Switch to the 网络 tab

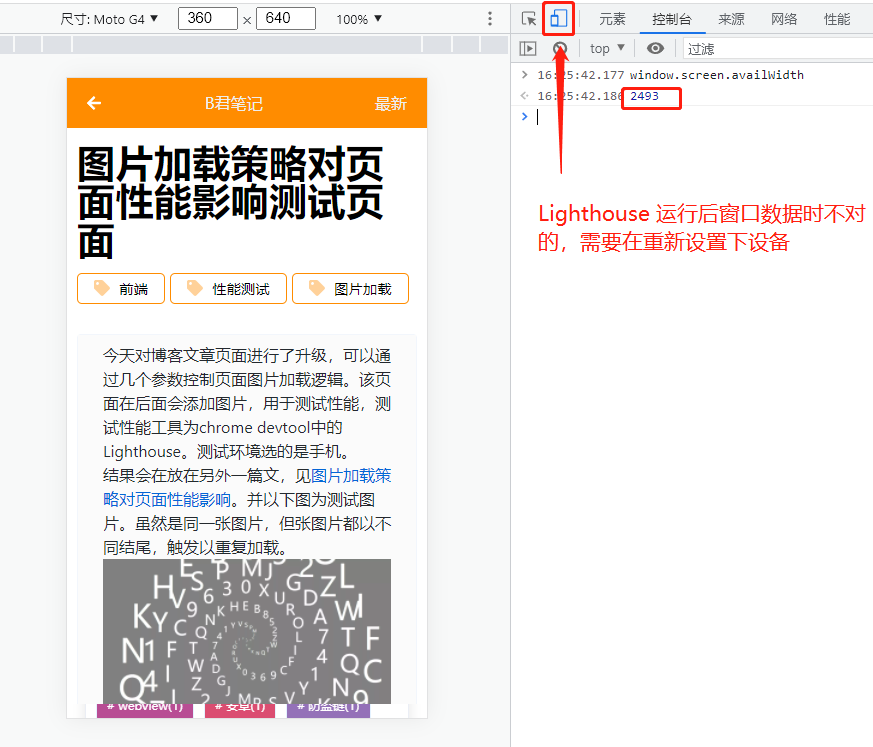click(x=784, y=19)
